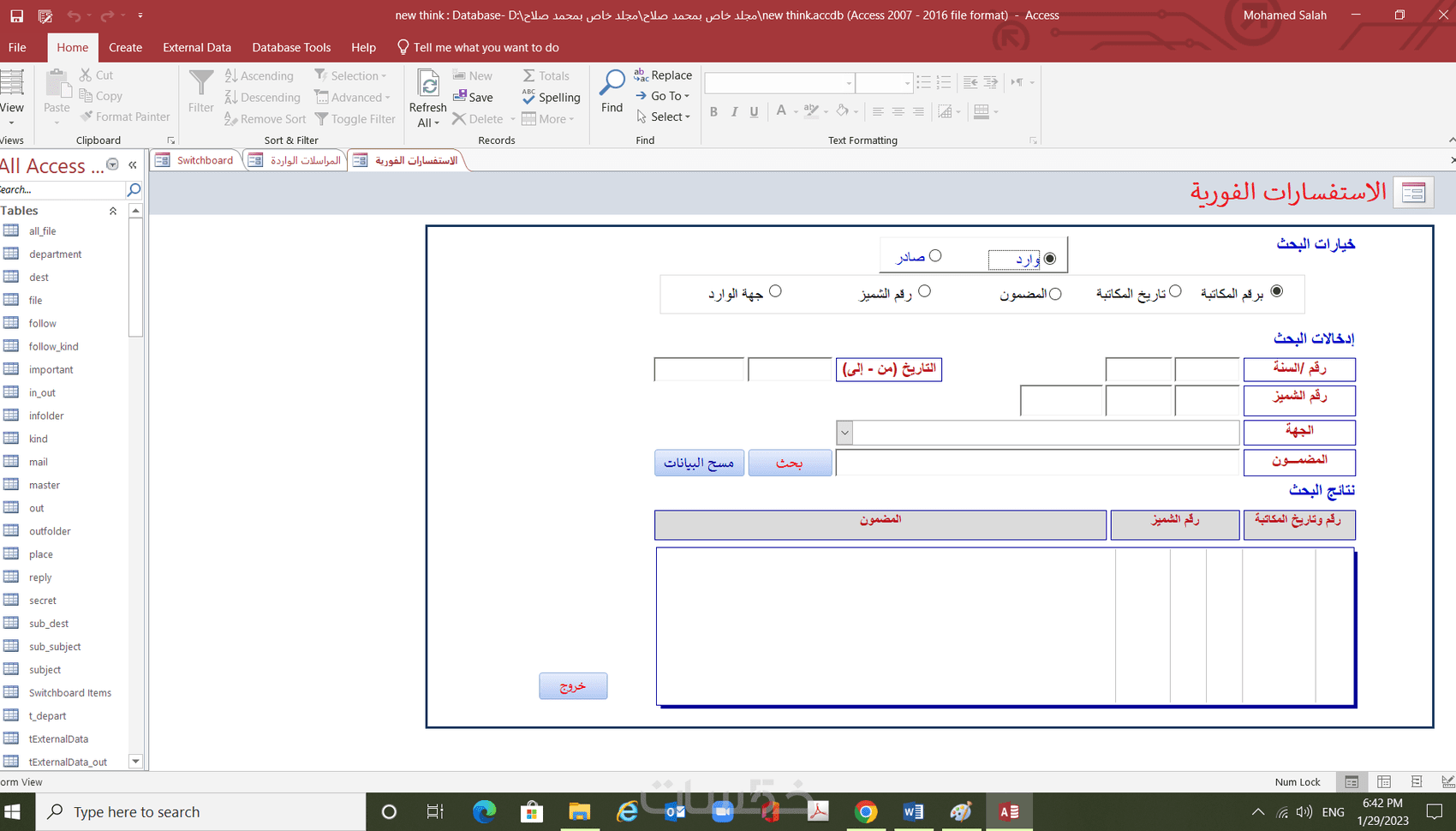Open Google Chrome from taskbar

click(x=866, y=811)
